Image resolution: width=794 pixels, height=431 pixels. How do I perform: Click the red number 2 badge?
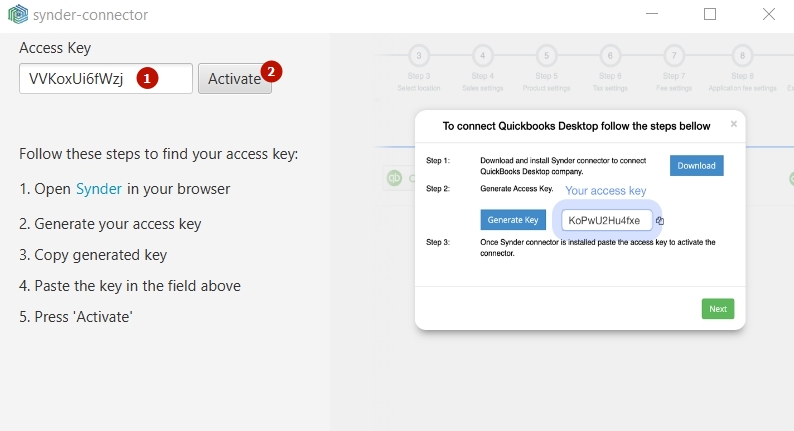tap(271, 72)
